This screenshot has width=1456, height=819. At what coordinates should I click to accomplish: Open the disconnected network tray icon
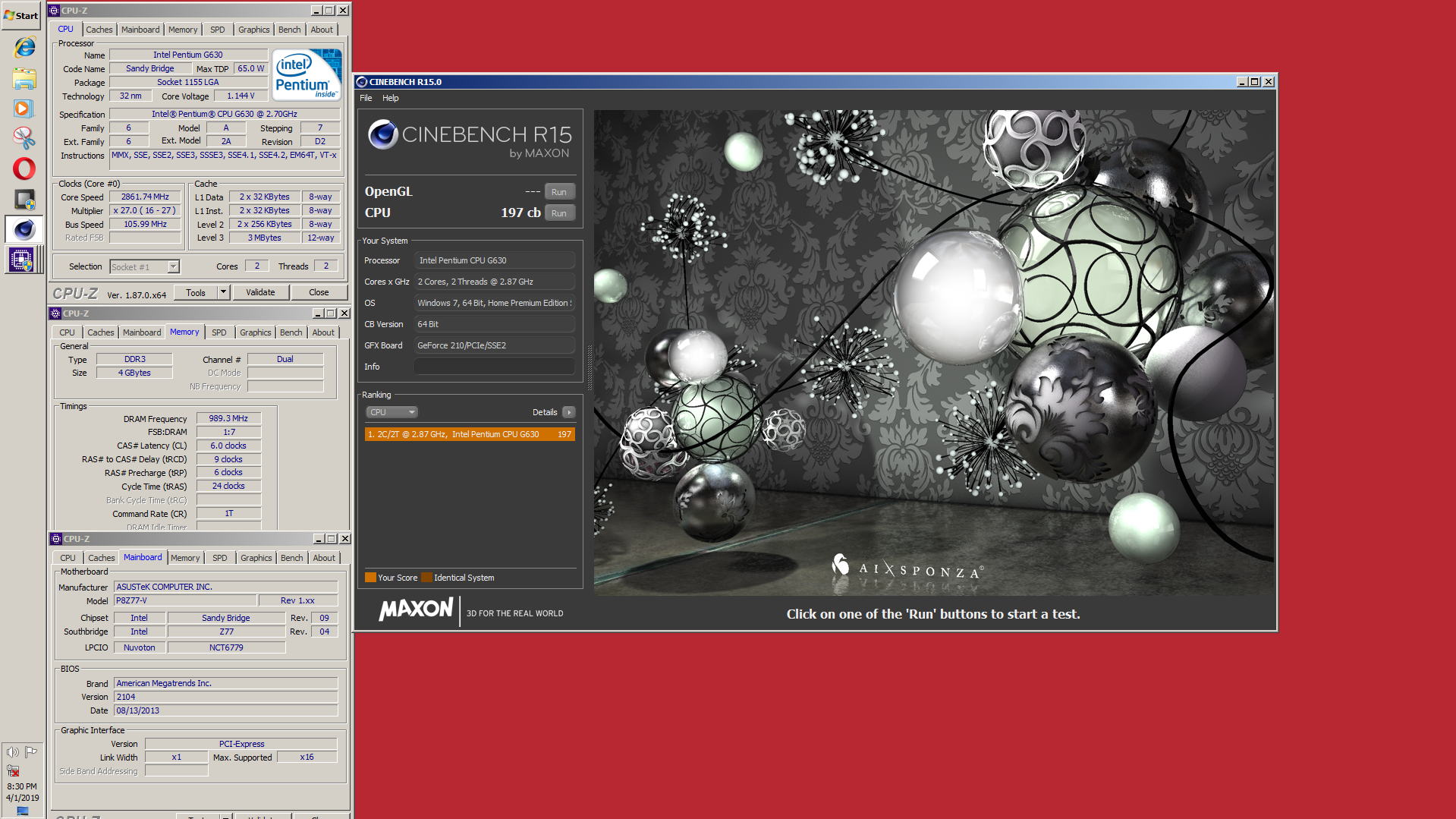(x=13, y=770)
